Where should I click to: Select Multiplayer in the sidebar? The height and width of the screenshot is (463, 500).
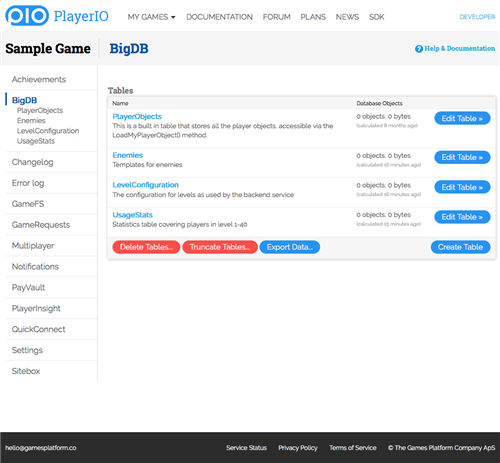[33, 246]
